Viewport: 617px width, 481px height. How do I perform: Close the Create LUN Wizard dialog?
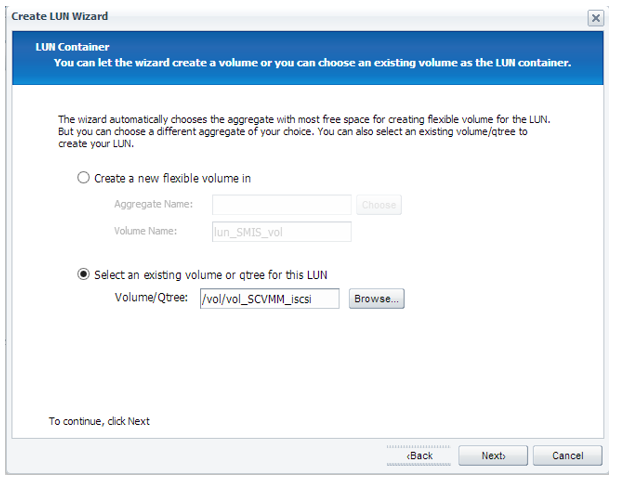pos(596,18)
